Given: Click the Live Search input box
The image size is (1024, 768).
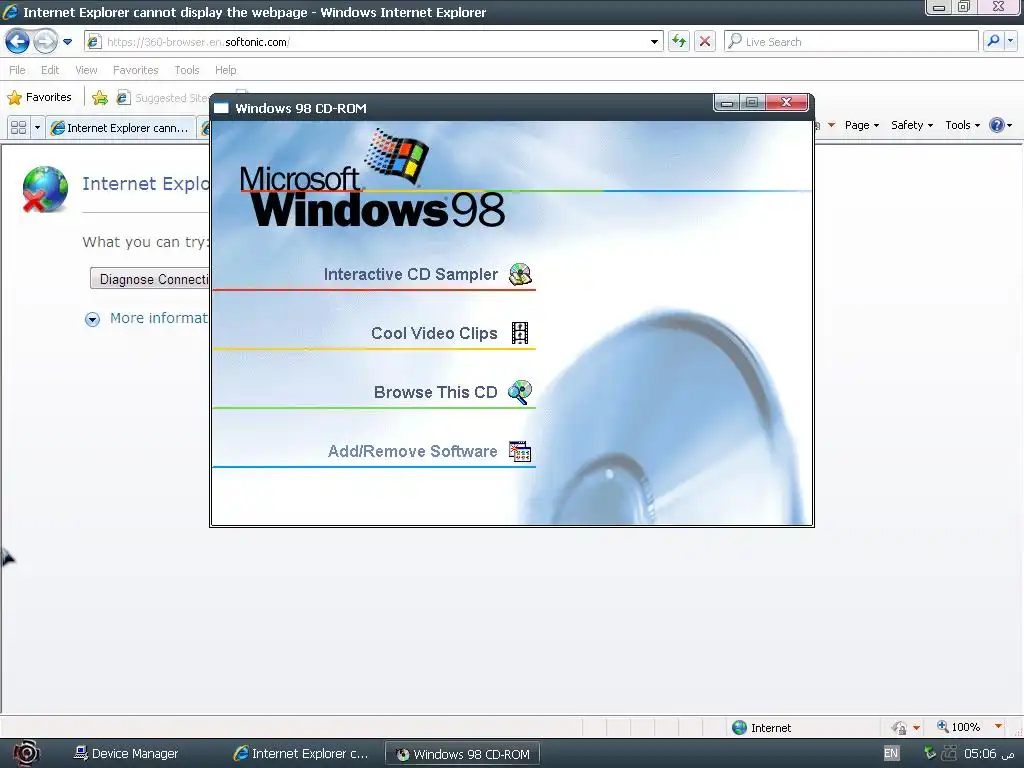Looking at the screenshot, I should [x=851, y=42].
